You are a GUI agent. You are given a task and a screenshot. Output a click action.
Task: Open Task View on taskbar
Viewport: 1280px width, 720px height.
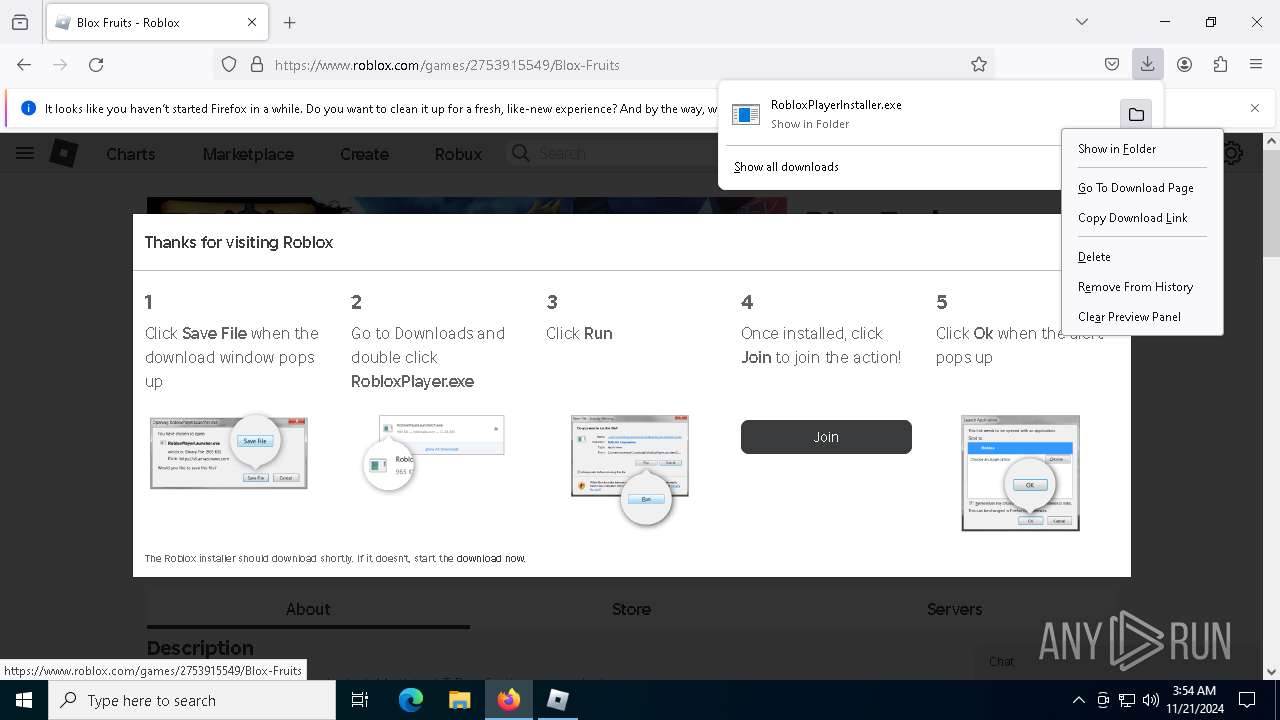360,700
